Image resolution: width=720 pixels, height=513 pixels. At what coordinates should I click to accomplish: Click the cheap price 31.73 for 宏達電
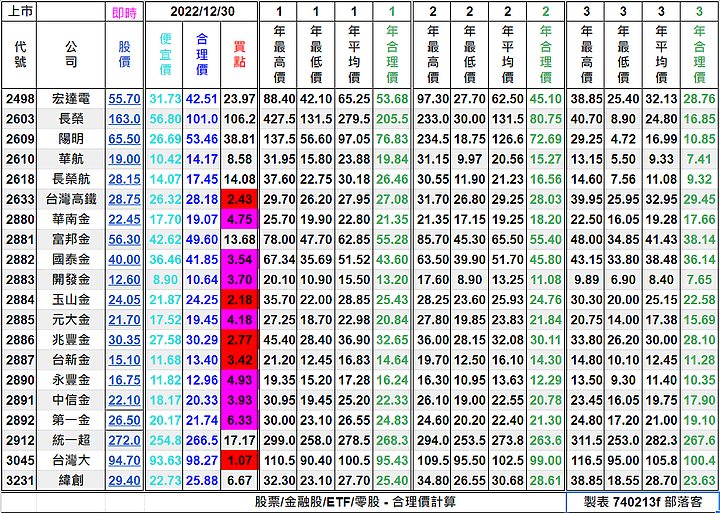tap(165, 99)
